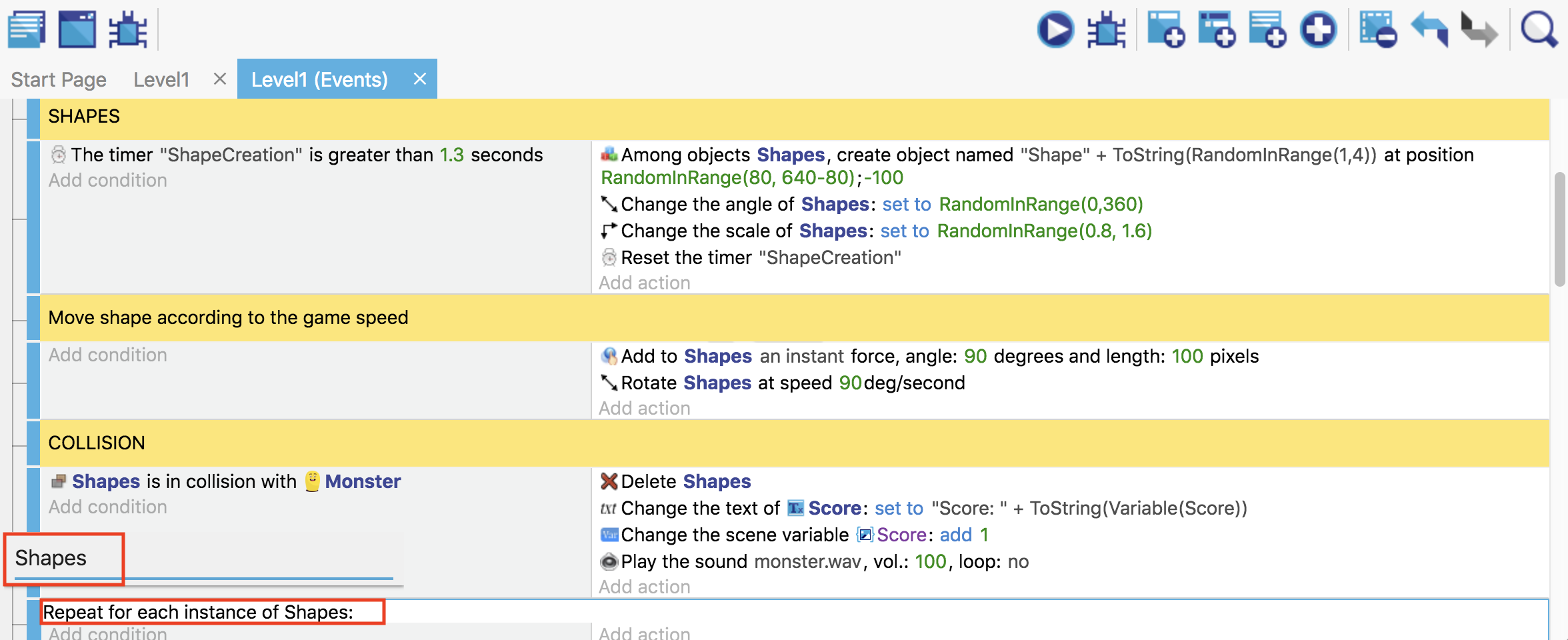The image size is (1568, 640).
Task: Close the Level1 (Events) tab
Action: (x=419, y=79)
